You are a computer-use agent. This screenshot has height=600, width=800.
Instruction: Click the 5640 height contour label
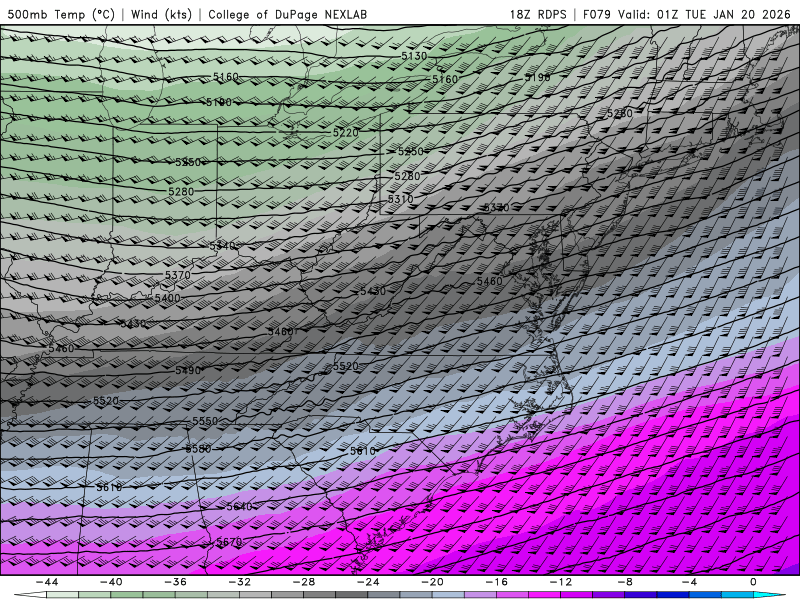tap(239, 507)
